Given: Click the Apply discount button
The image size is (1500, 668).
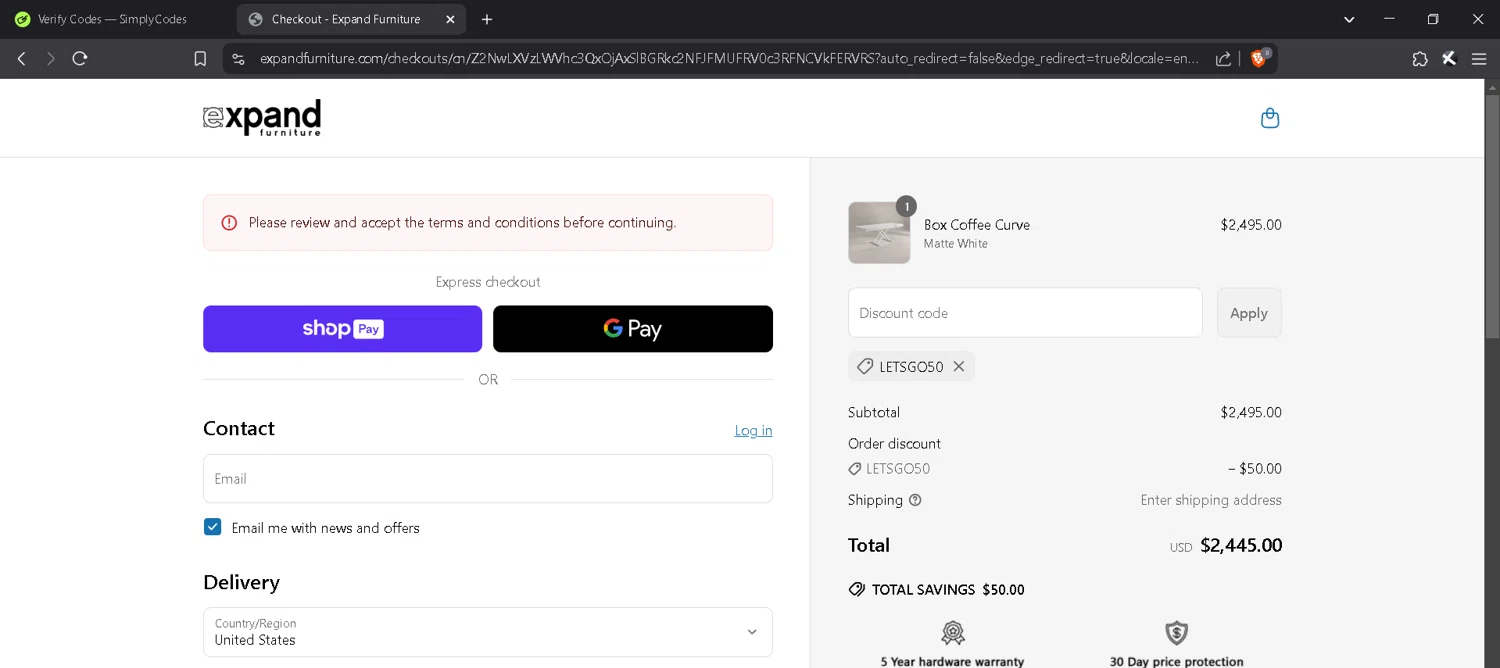Looking at the screenshot, I should [1249, 313].
